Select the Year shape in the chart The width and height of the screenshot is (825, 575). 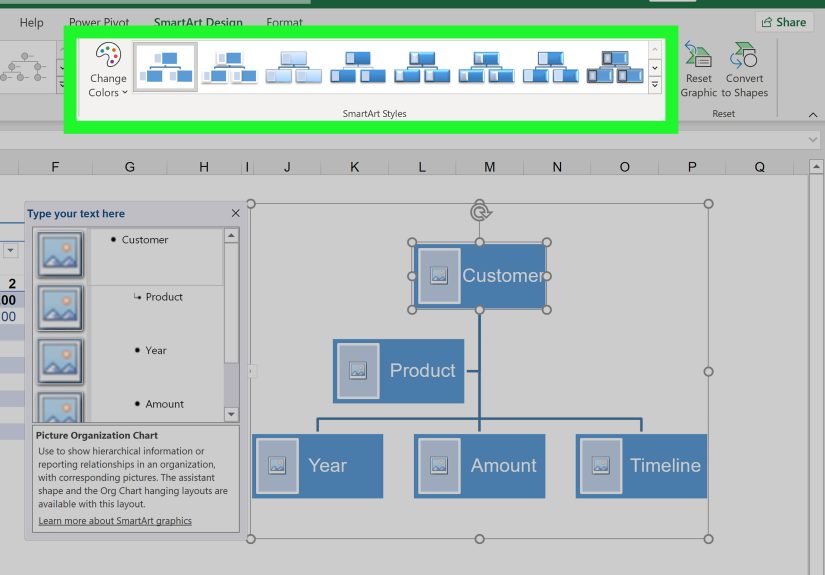point(317,466)
